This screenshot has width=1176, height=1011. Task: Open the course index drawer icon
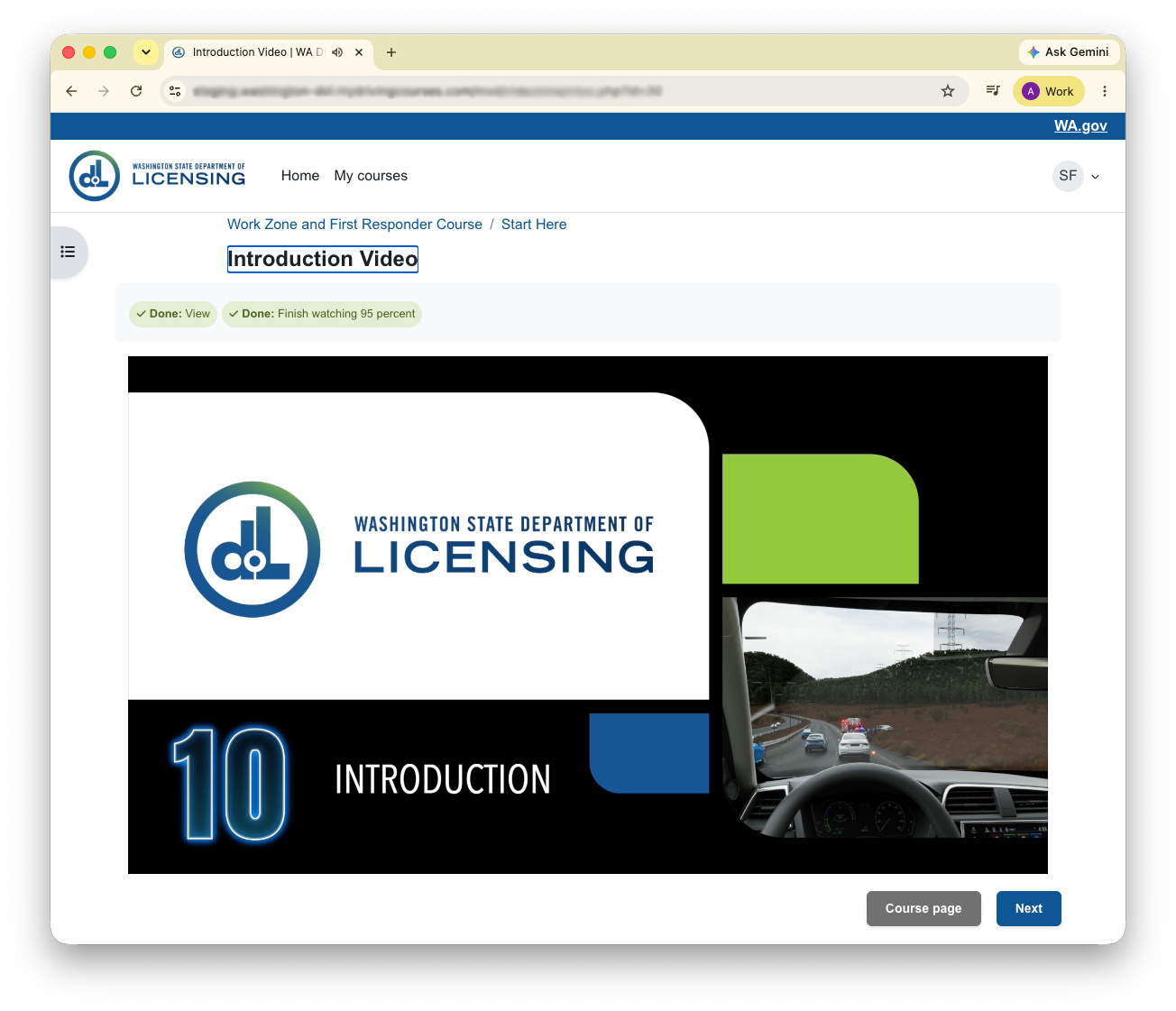point(68,252)
